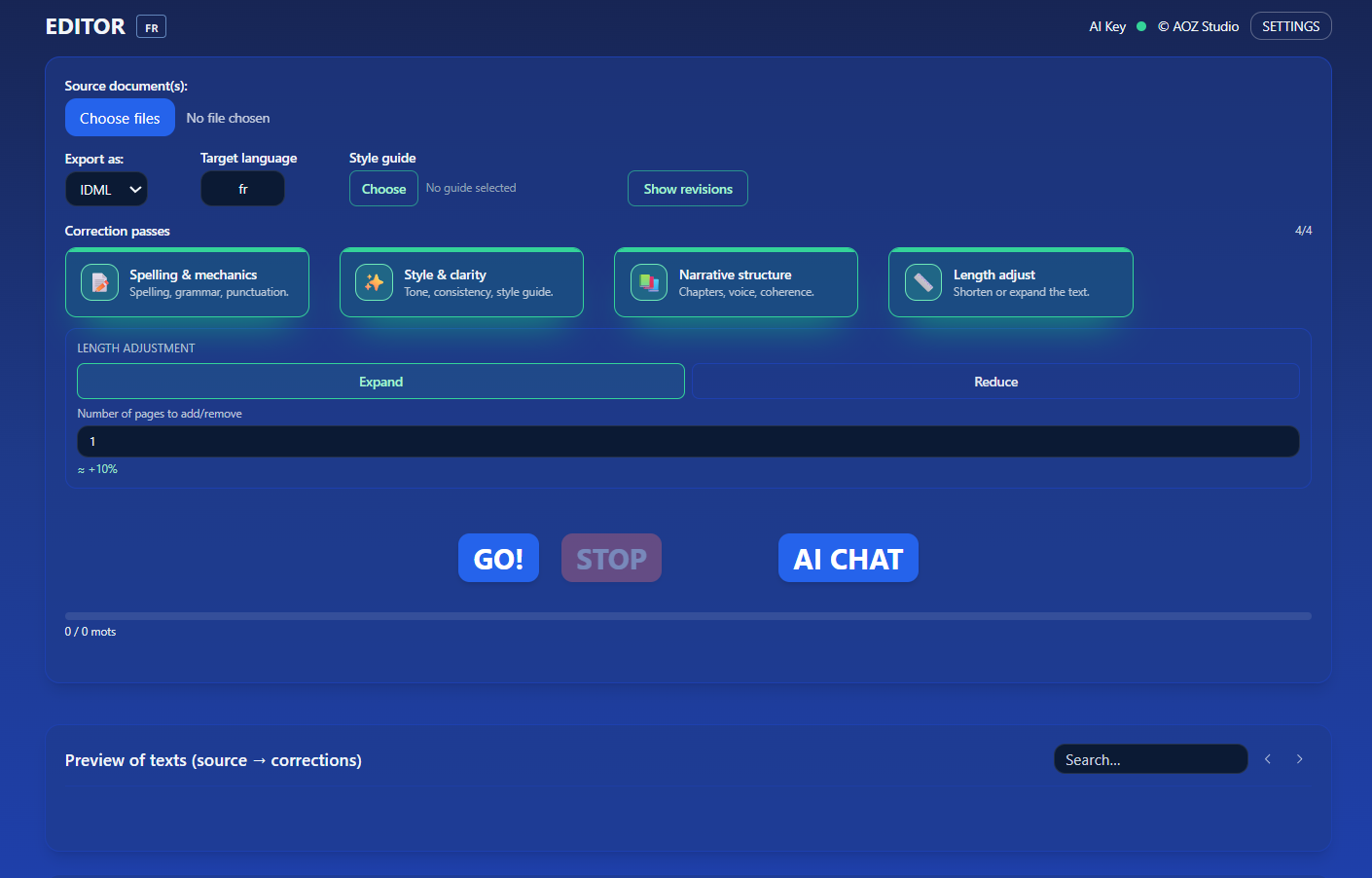Click the 4/4 passes counter
The image size is (1372, 878).
coord(1303,231)
